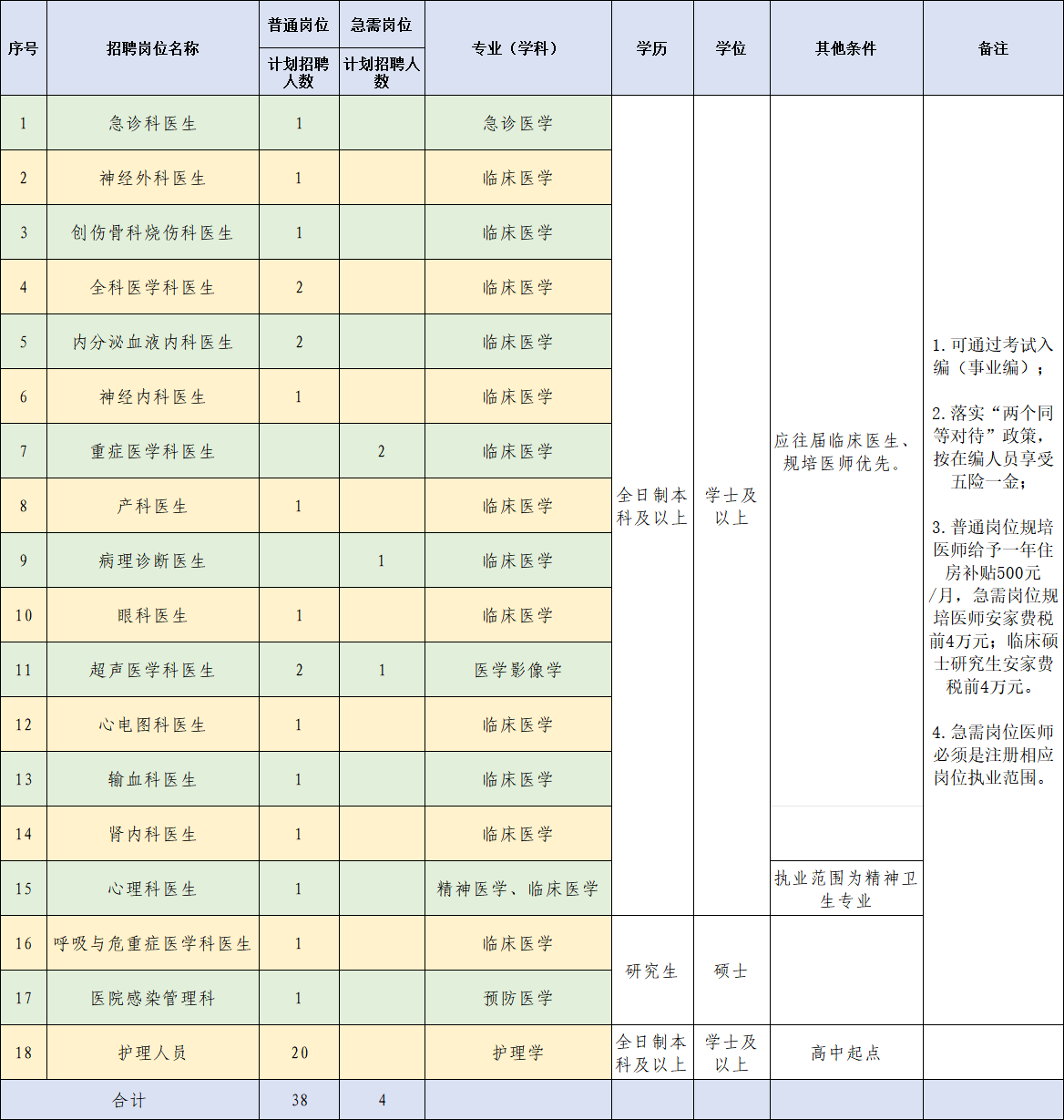Screen dimensions: 1064x1120
Task: Select the urgent-post 计划招聘人数 subheader
Action: coord(382,72)
